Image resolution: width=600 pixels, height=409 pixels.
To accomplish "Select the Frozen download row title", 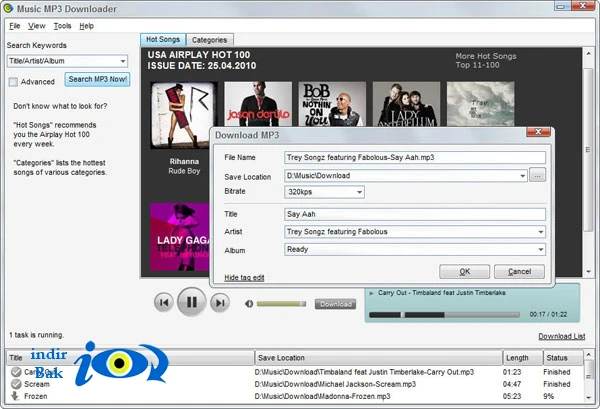I will pyautogui.click(x=36, y=396).
